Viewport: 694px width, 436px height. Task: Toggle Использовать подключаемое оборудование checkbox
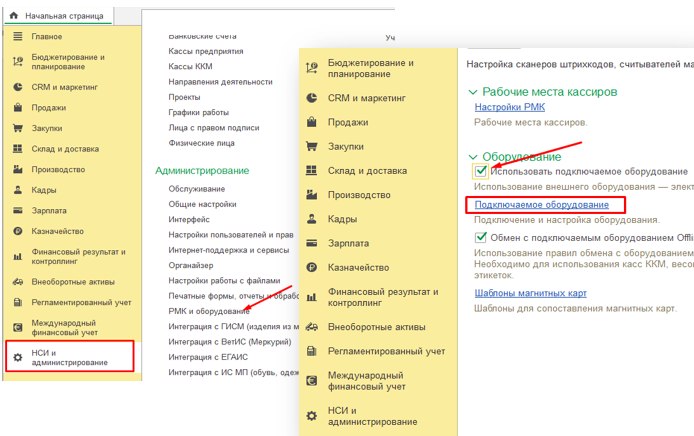[x=481, y=171]
